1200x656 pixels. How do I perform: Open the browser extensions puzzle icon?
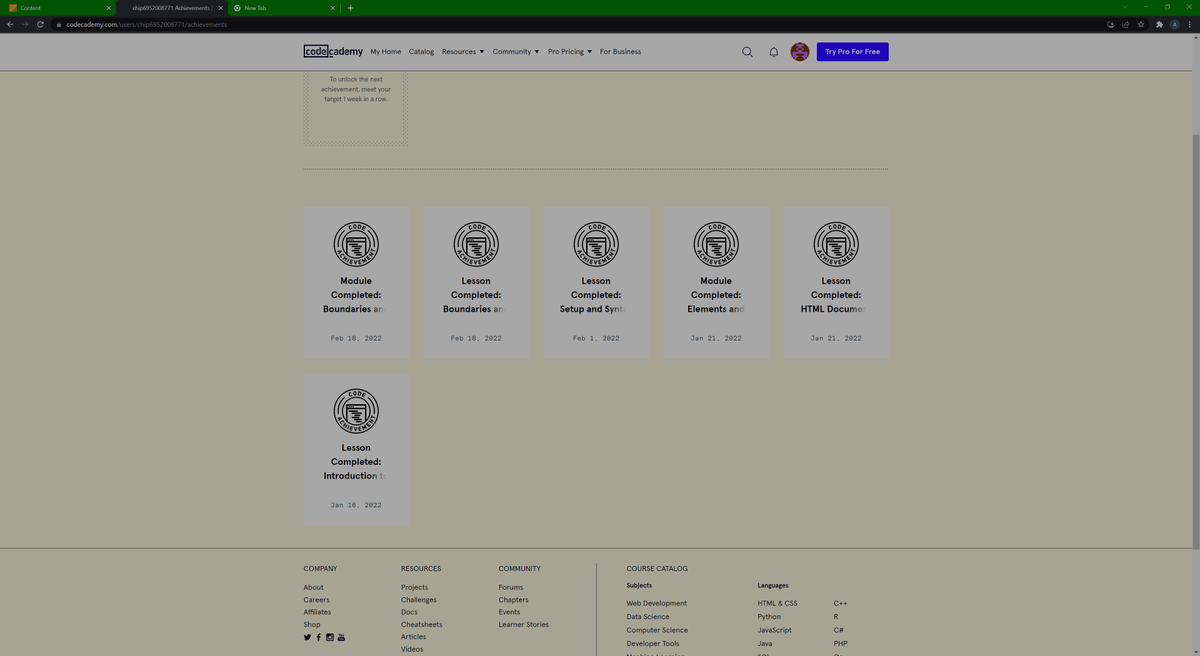click(1159, 24)
